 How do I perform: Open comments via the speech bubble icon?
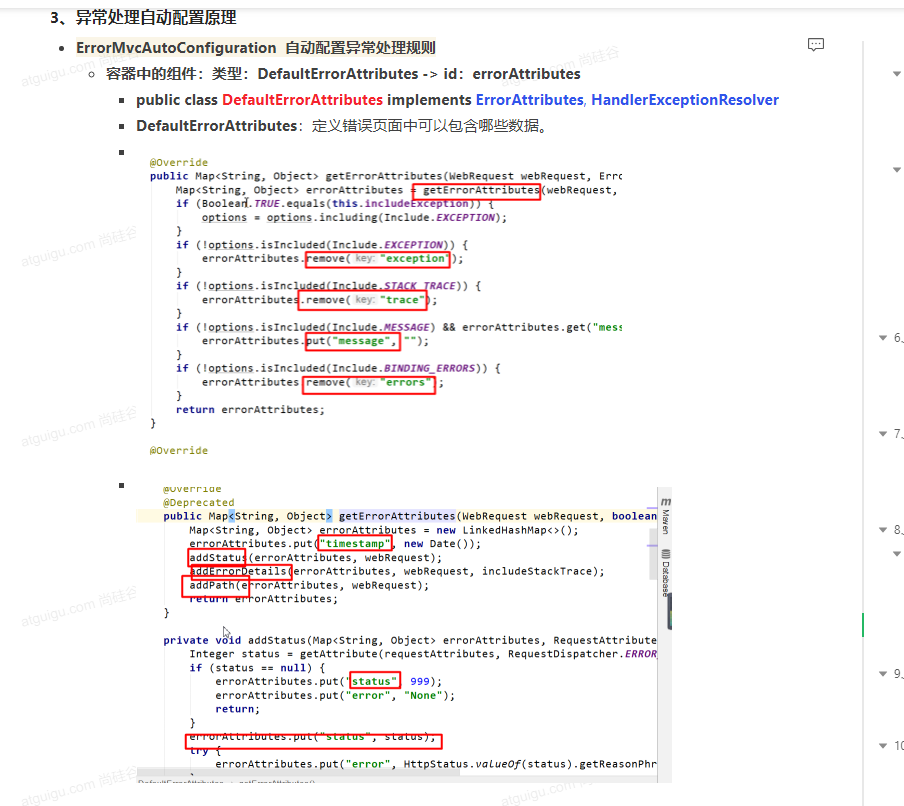pyautogui.click(x=816, y=44)
